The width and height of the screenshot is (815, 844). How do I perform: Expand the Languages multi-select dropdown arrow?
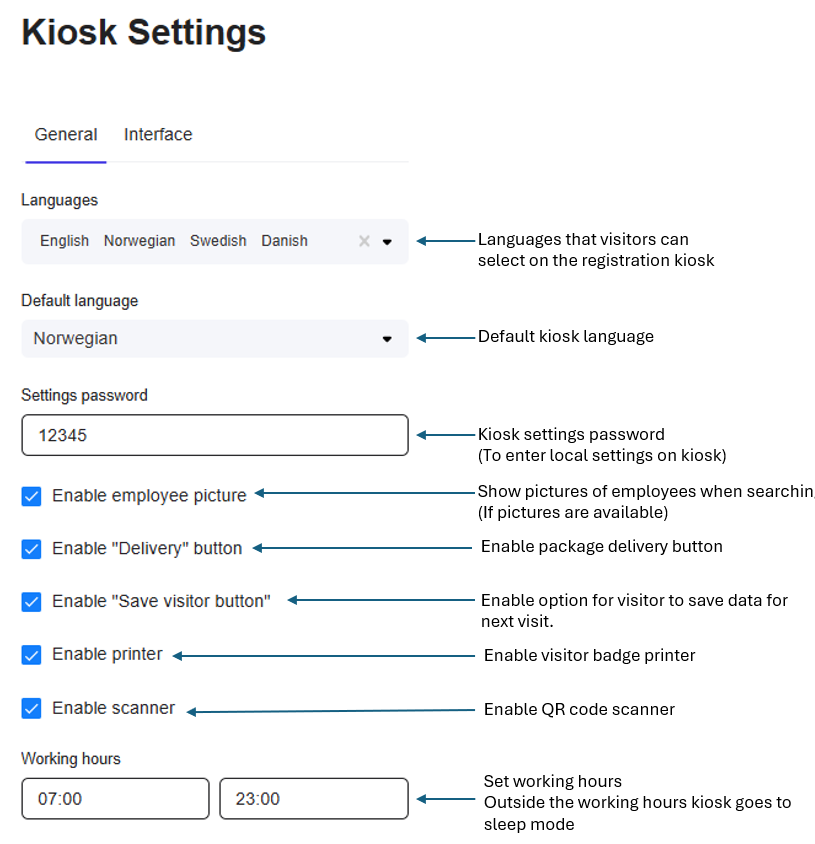point(387,241)
